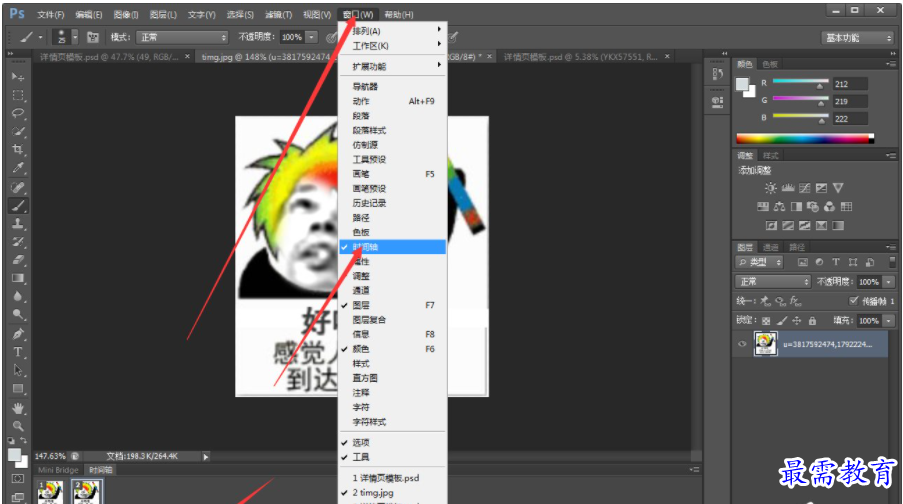Screen dimensions: 903x504
Task: Select the Rectangular Marquee tool
Action: click(18, 95)
